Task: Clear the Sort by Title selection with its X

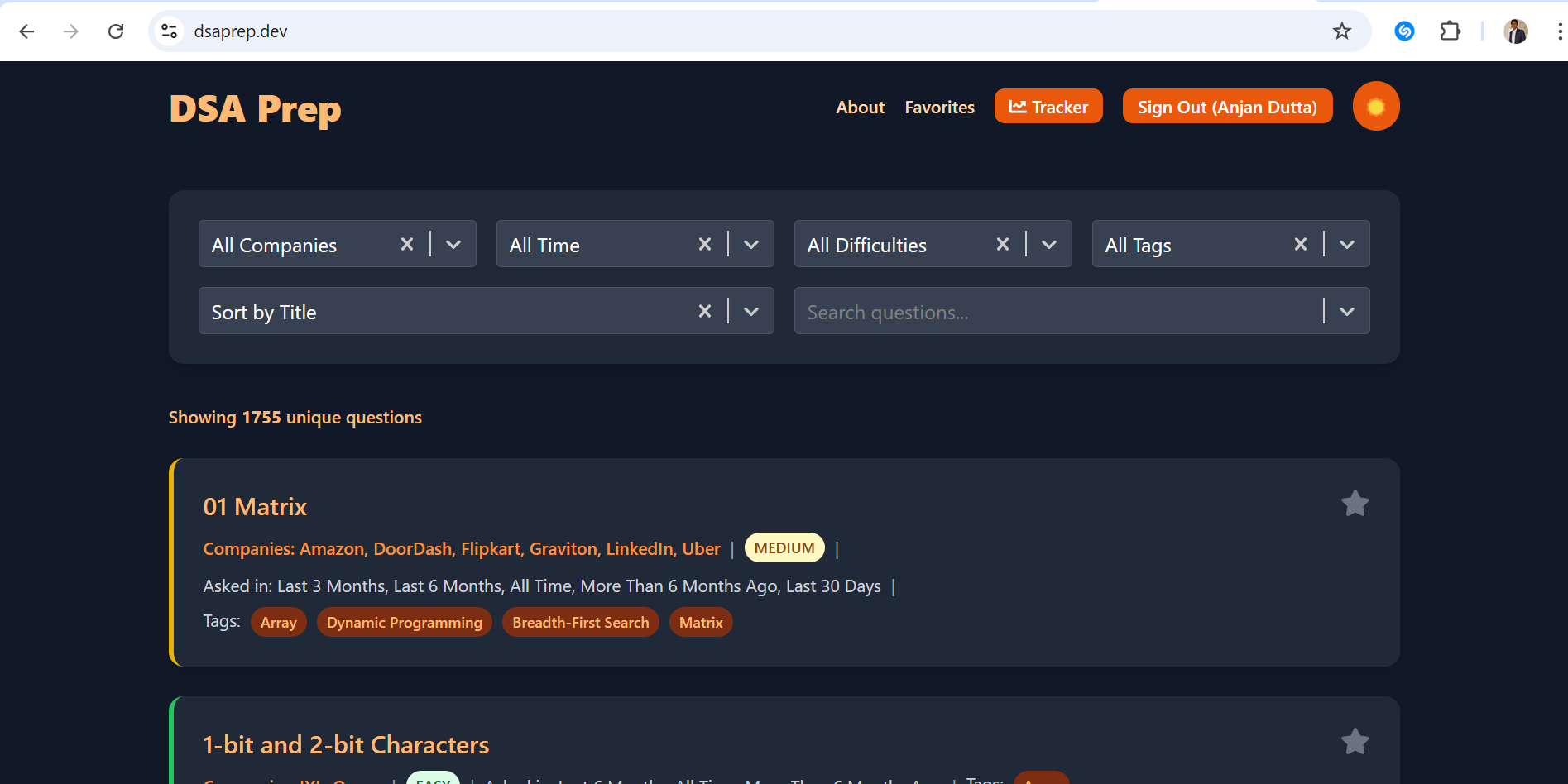Action: pyautogui.click(x=704, y=310)
